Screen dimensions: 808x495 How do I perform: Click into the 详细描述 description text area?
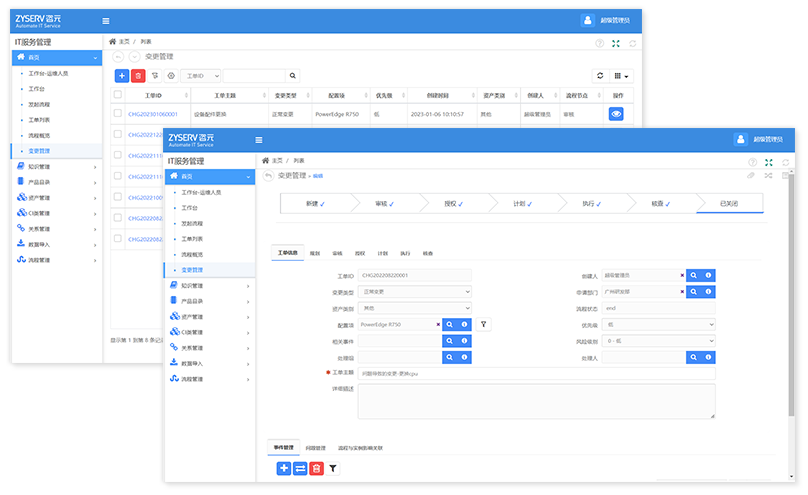(x=536, y=401)
